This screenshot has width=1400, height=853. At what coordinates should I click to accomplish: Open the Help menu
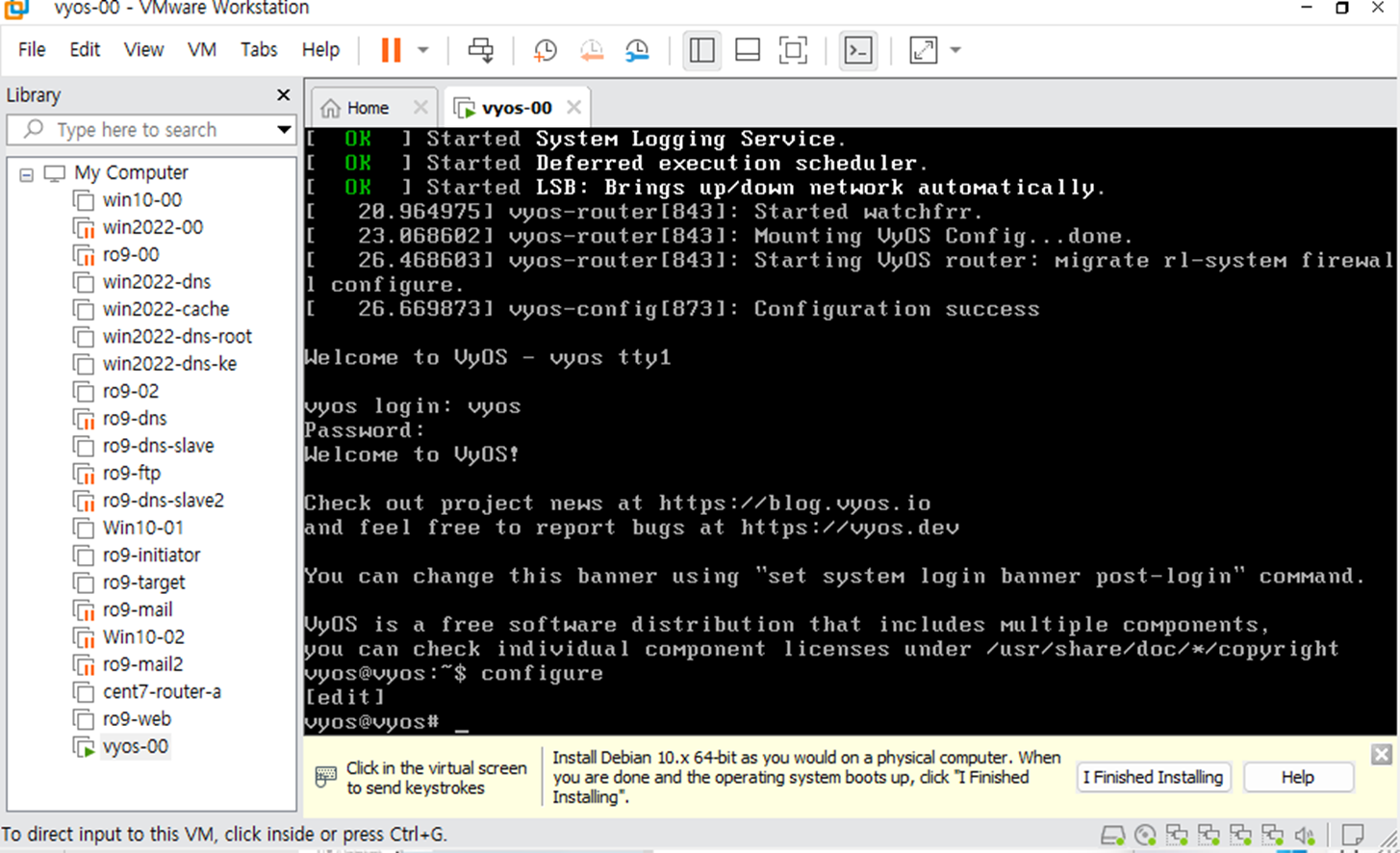320,50
